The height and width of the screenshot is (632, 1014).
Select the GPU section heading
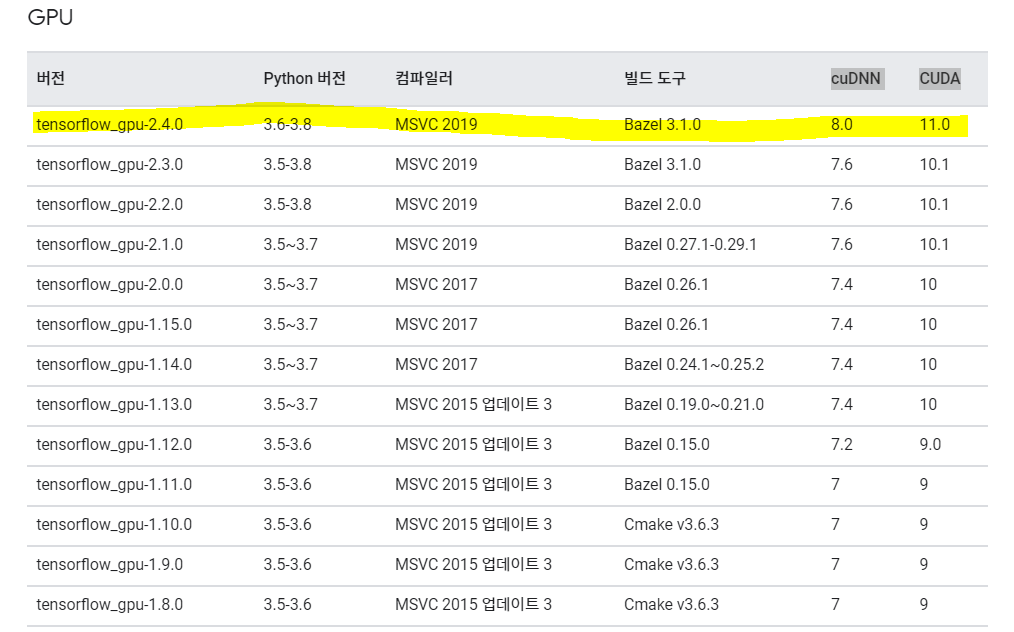[x=50, y=17]
